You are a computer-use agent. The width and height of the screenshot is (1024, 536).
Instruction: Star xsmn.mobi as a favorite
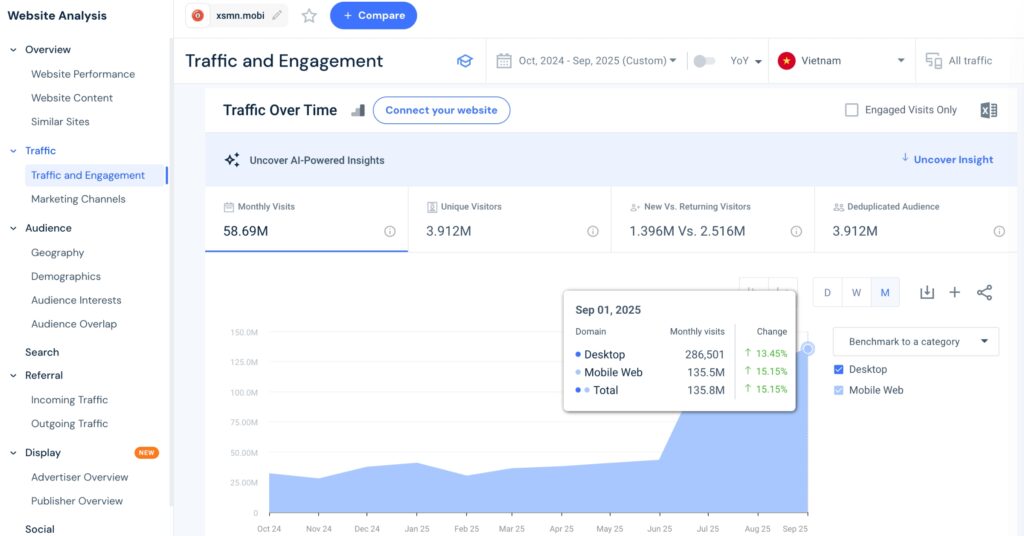click(x=309, y=16)
